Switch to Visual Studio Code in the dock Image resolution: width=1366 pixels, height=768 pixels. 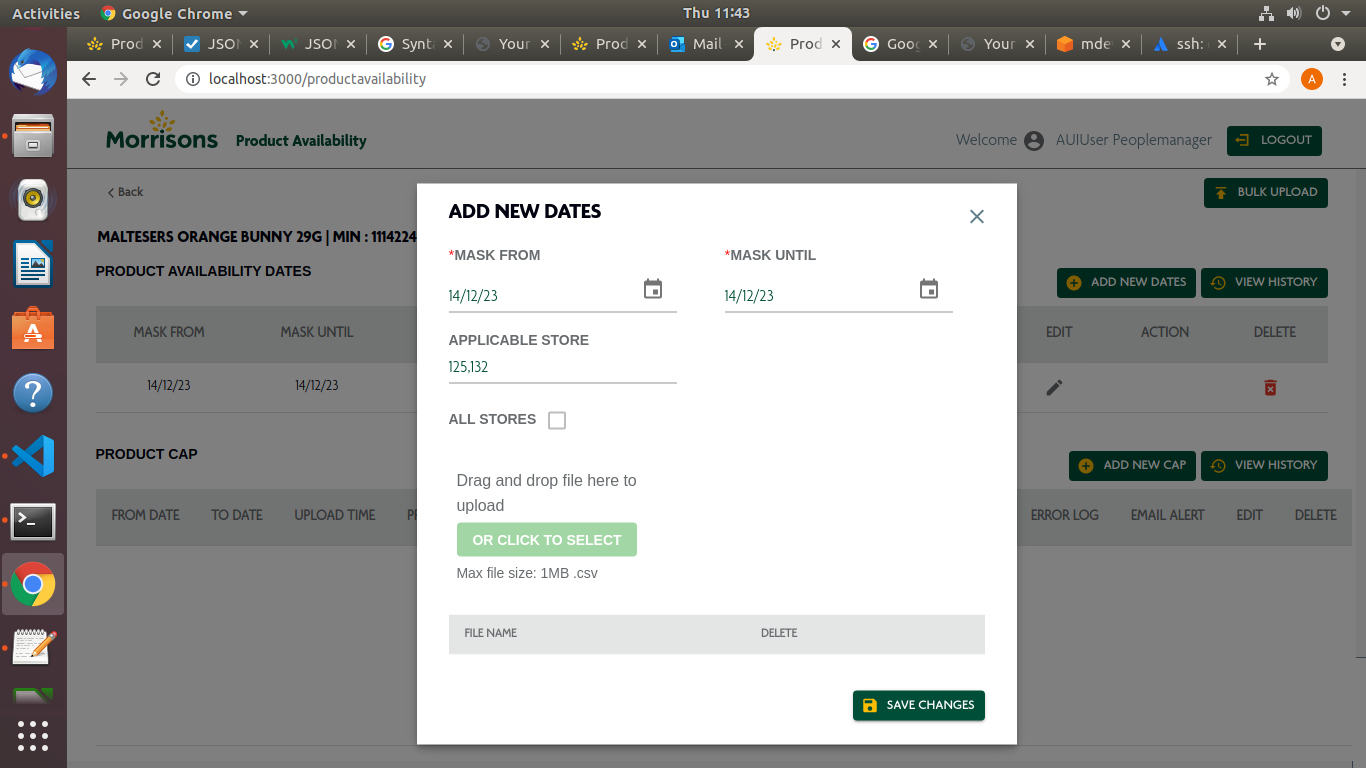(x=33, y=456)
